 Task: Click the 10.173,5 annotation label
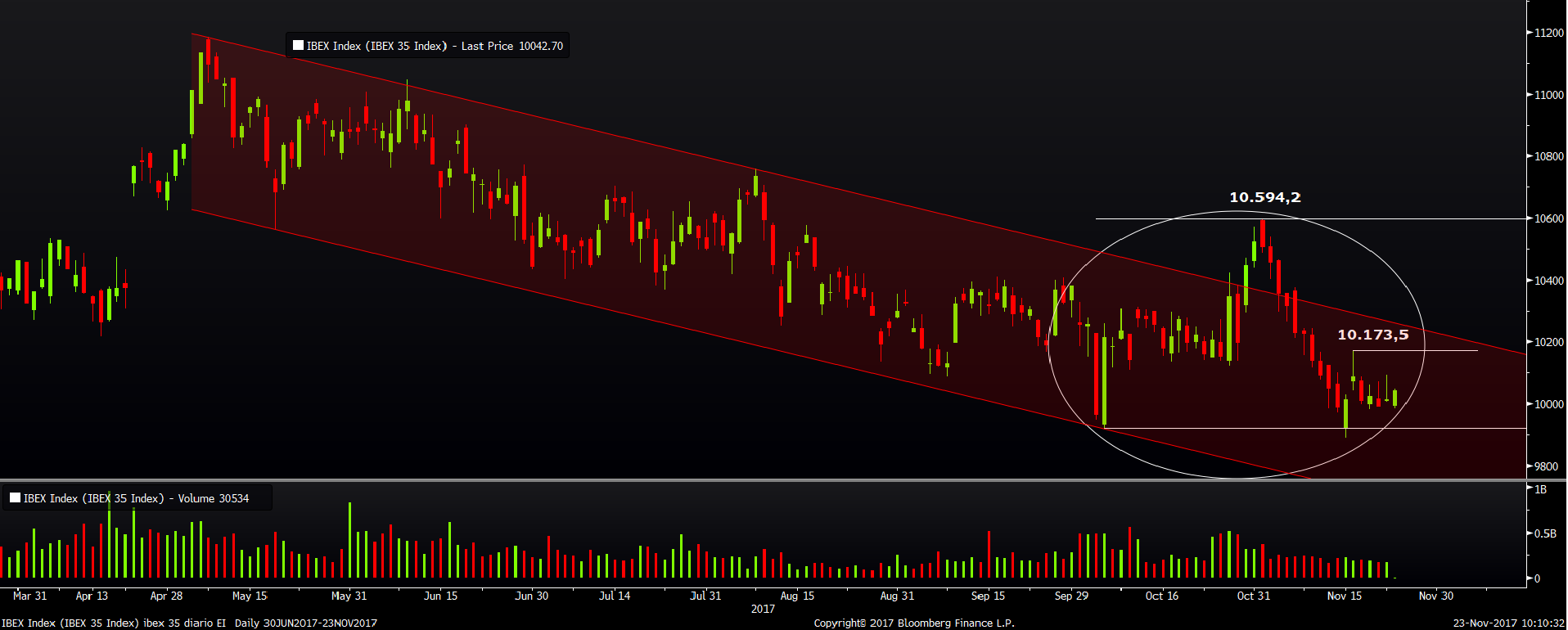click(x=1373, y=335)
